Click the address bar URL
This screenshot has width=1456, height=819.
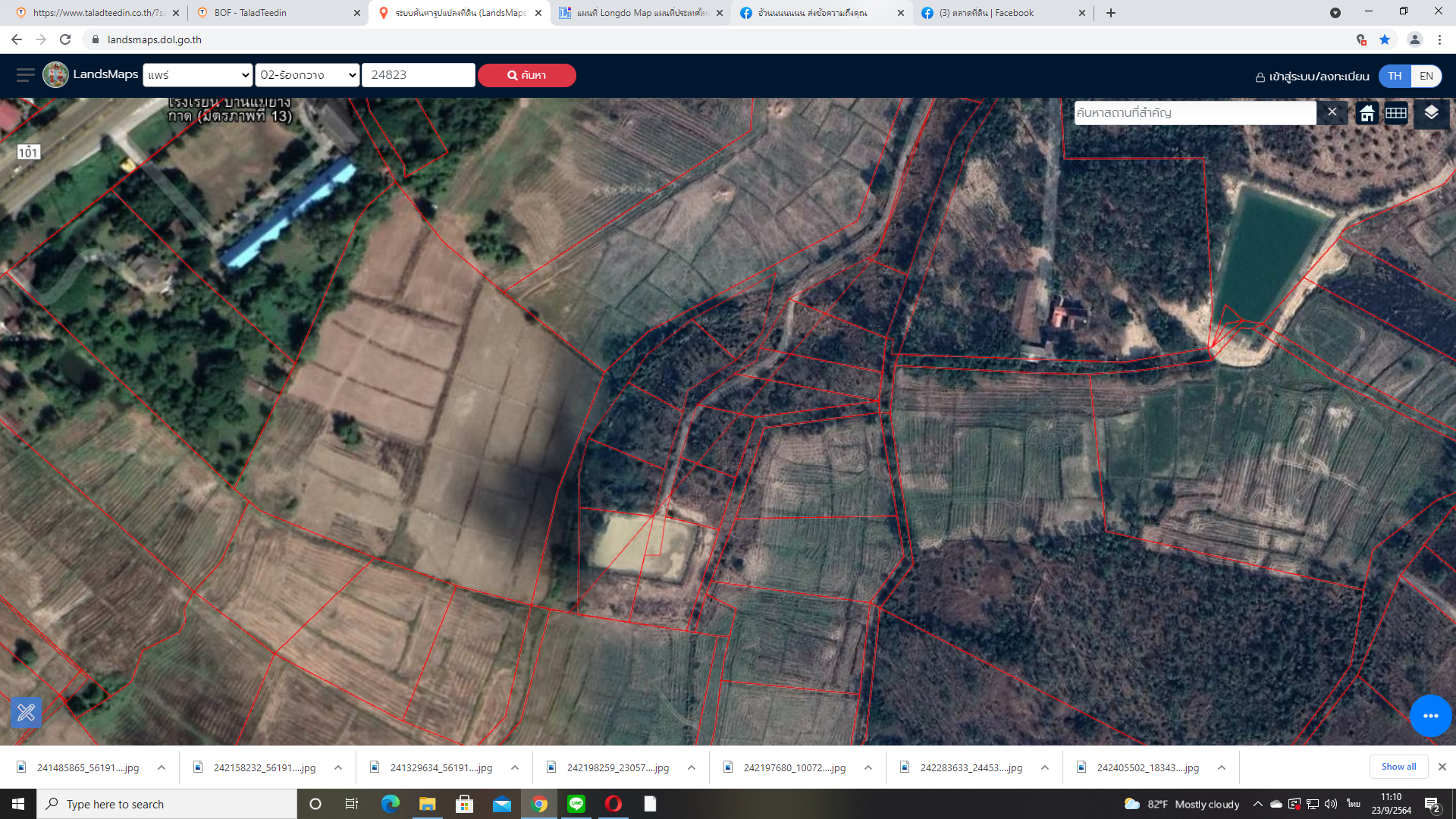tap(155, 39)
